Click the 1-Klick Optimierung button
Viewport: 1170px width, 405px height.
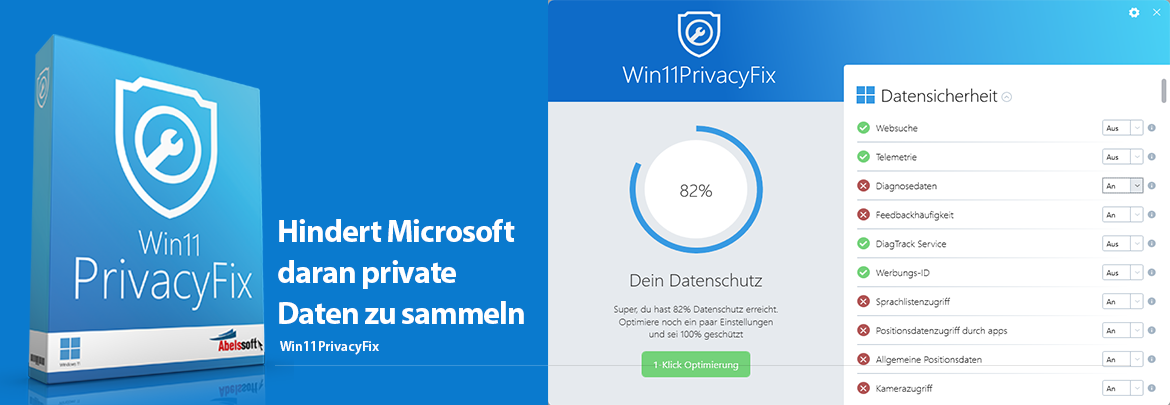click(695, 365)
